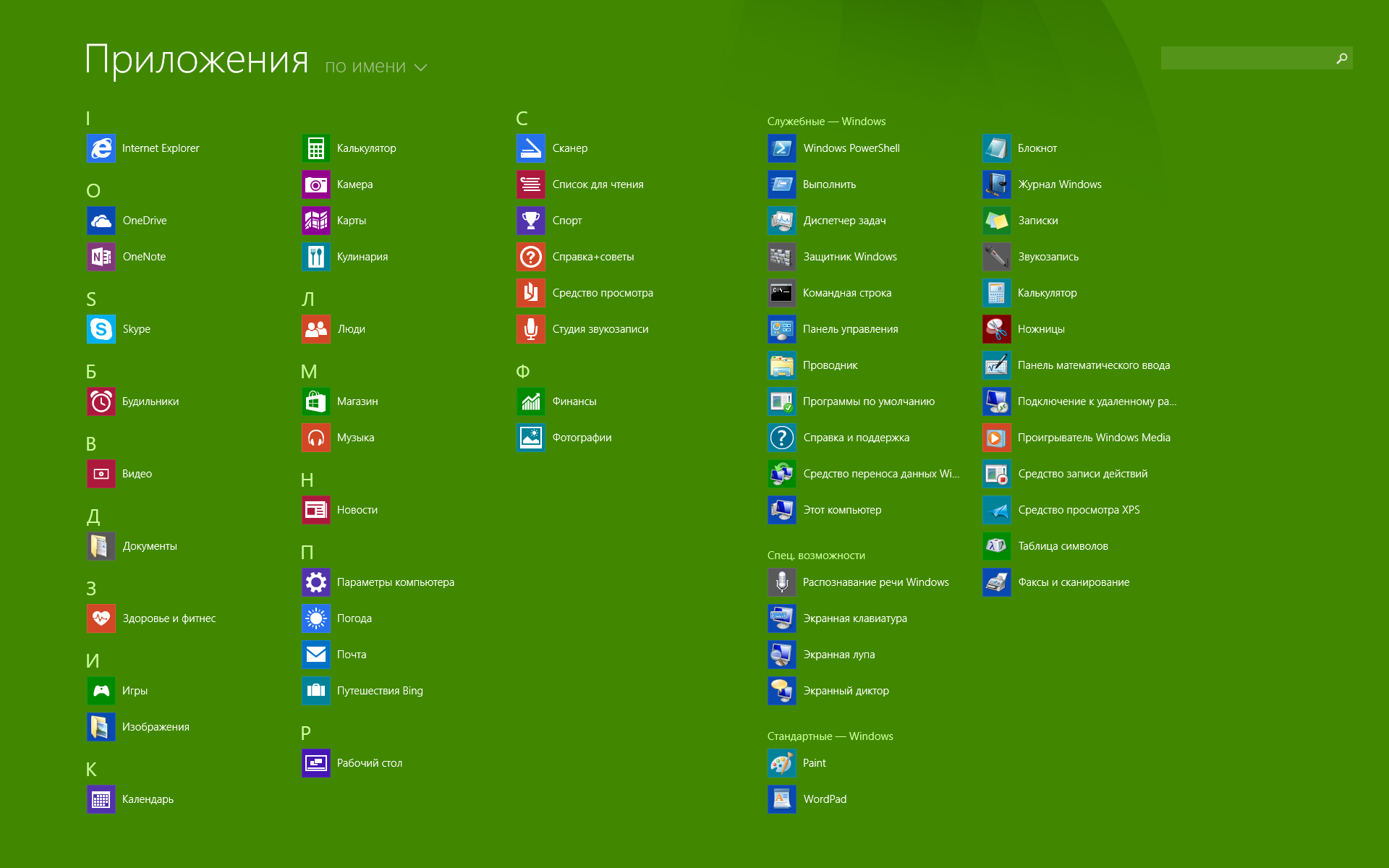The height and width of the screenshot is (868, 1389).
Task: Open Подключение к удаленному рабочему столу
Action: click(1080, 401)
